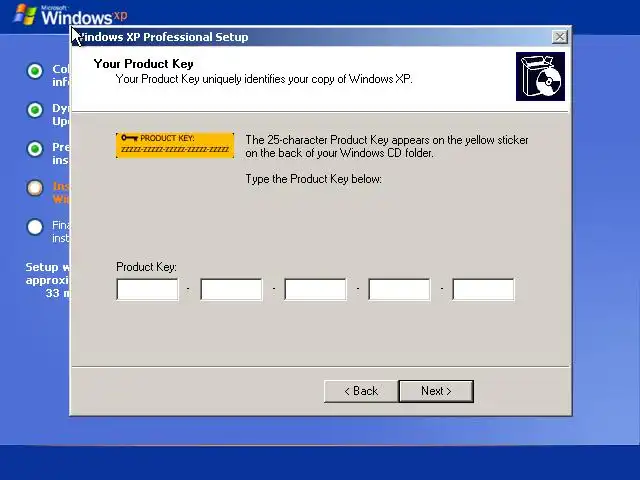Select the second Product Key field
The image size is (640, 480).
231,289
